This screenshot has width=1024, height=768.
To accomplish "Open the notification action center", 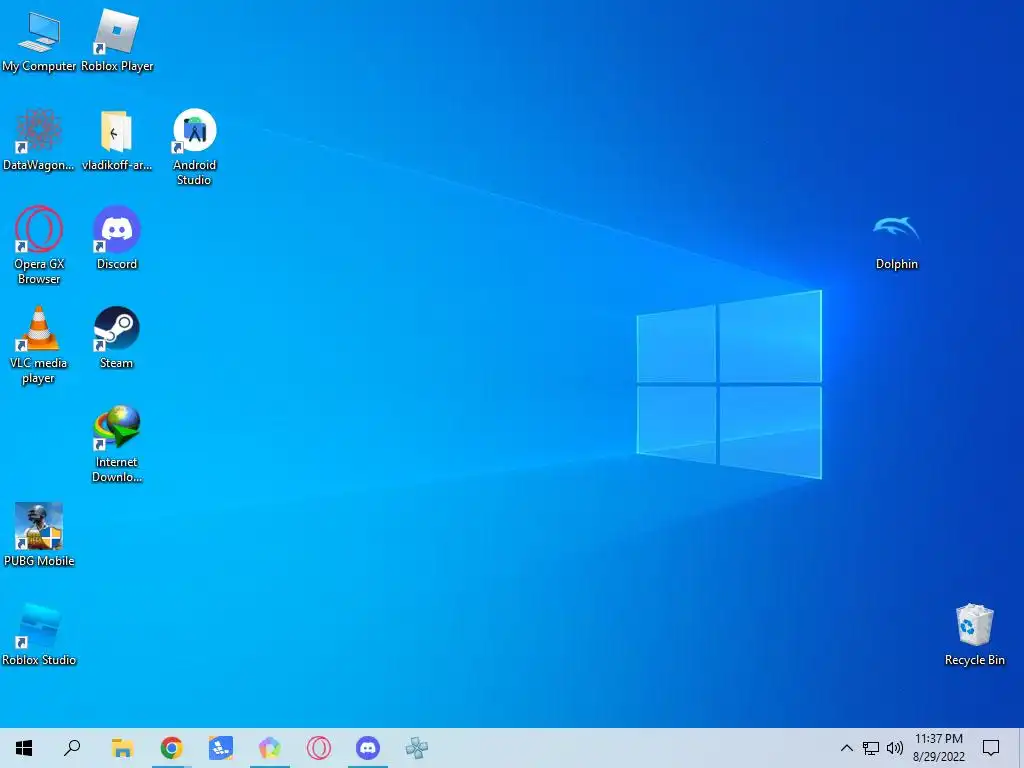I will (991, 748).
